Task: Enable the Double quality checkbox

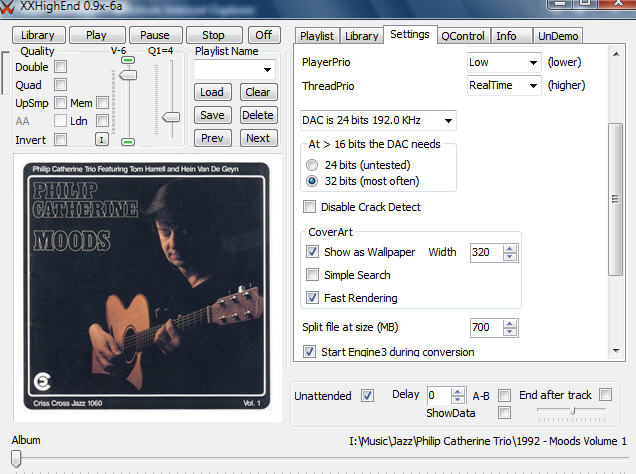Action: tap(60, 66)
